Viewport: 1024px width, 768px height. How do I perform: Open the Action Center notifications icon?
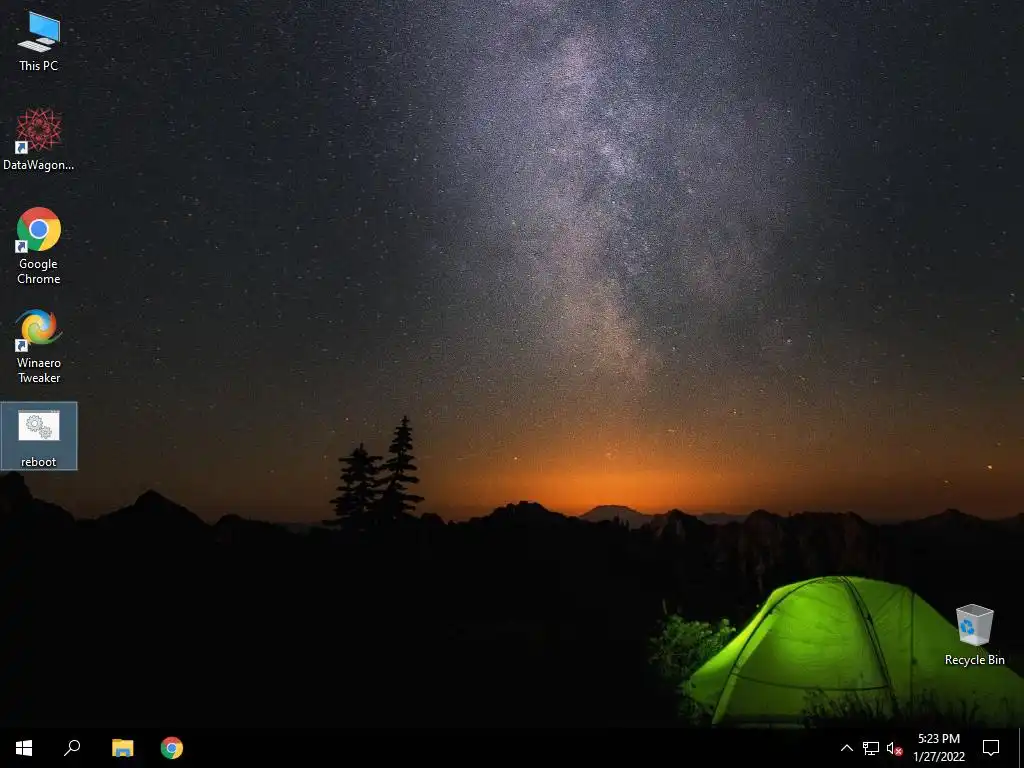click(991, 748)
